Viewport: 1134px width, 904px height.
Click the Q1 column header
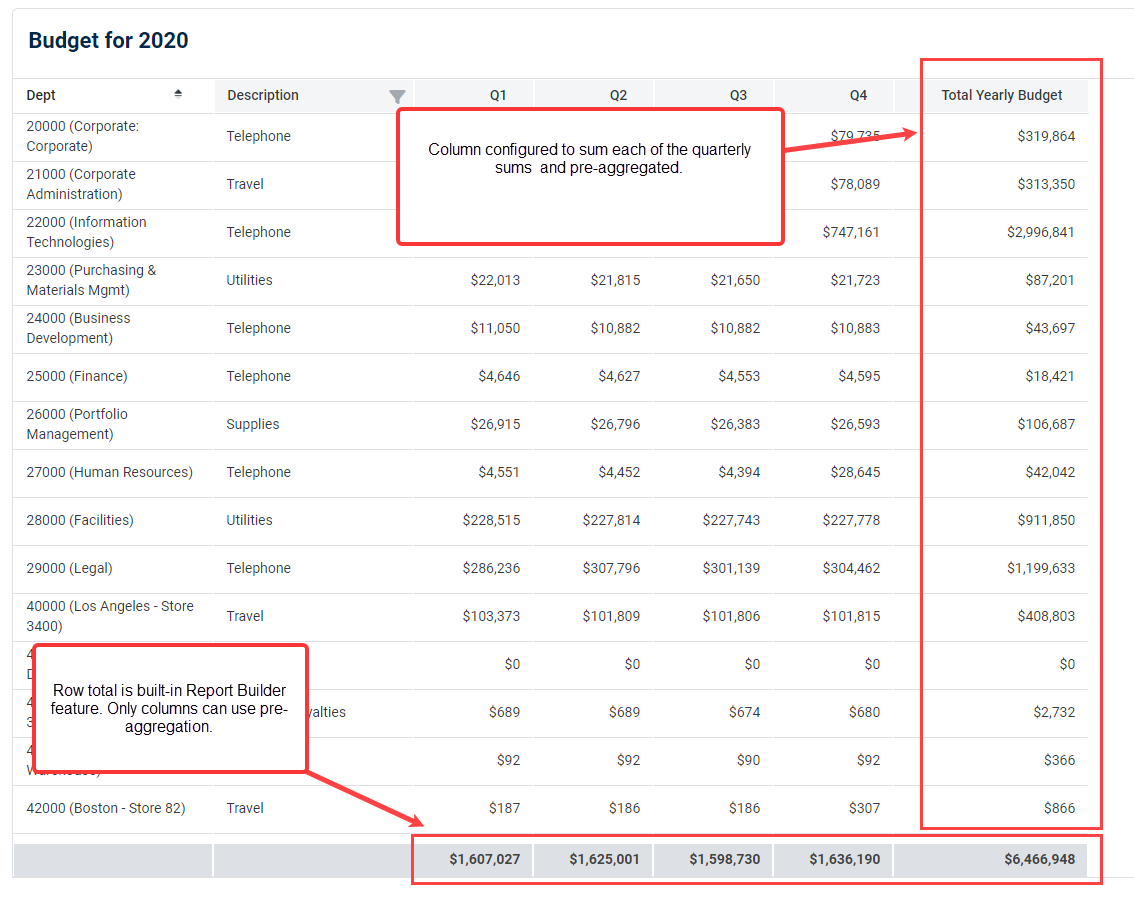pyautogui.click(x=497, y=95)
